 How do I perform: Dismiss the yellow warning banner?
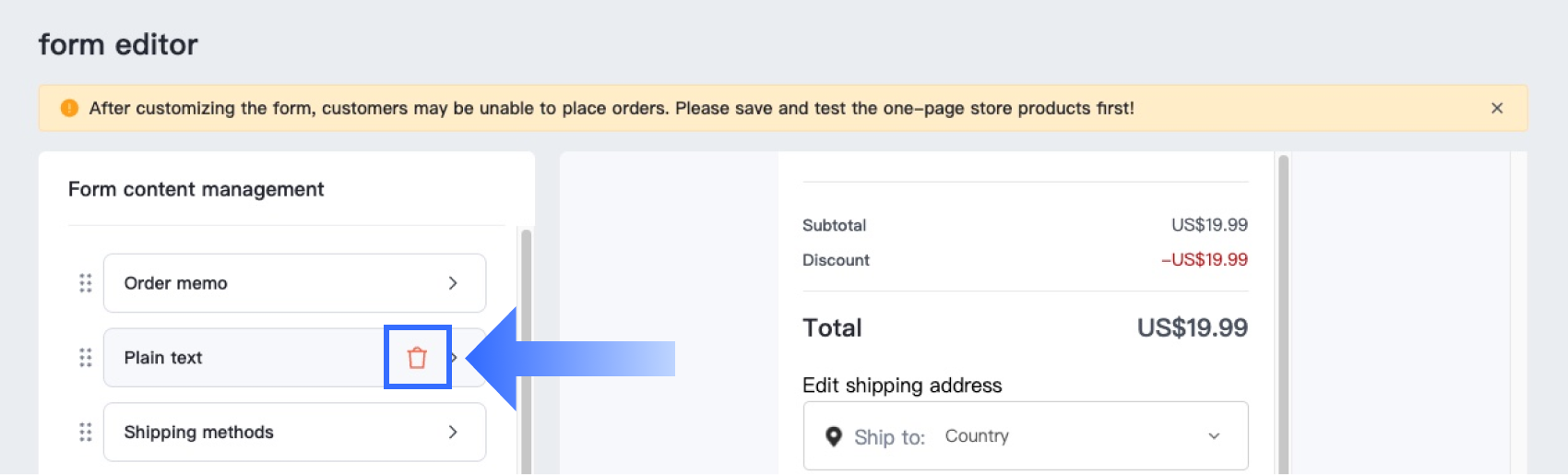(x=1496, y=108)
